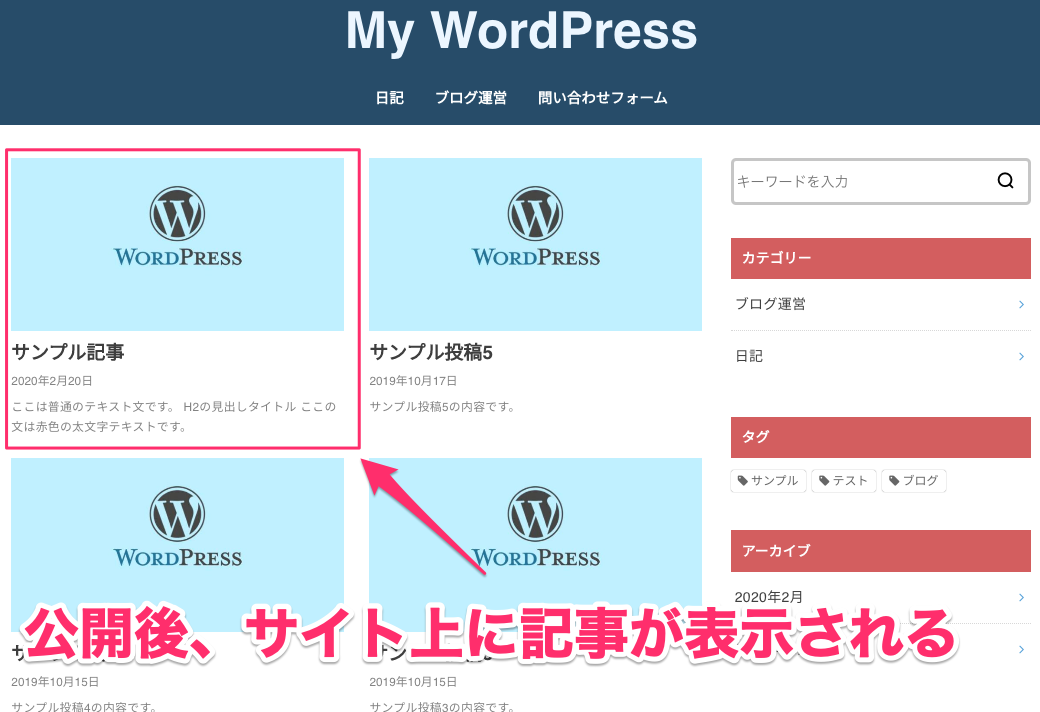The width and height of the screenshot is (1040, 712).
Task: Click the サンプル記事 WordPress thumbnail image
Action: [177, 244]
